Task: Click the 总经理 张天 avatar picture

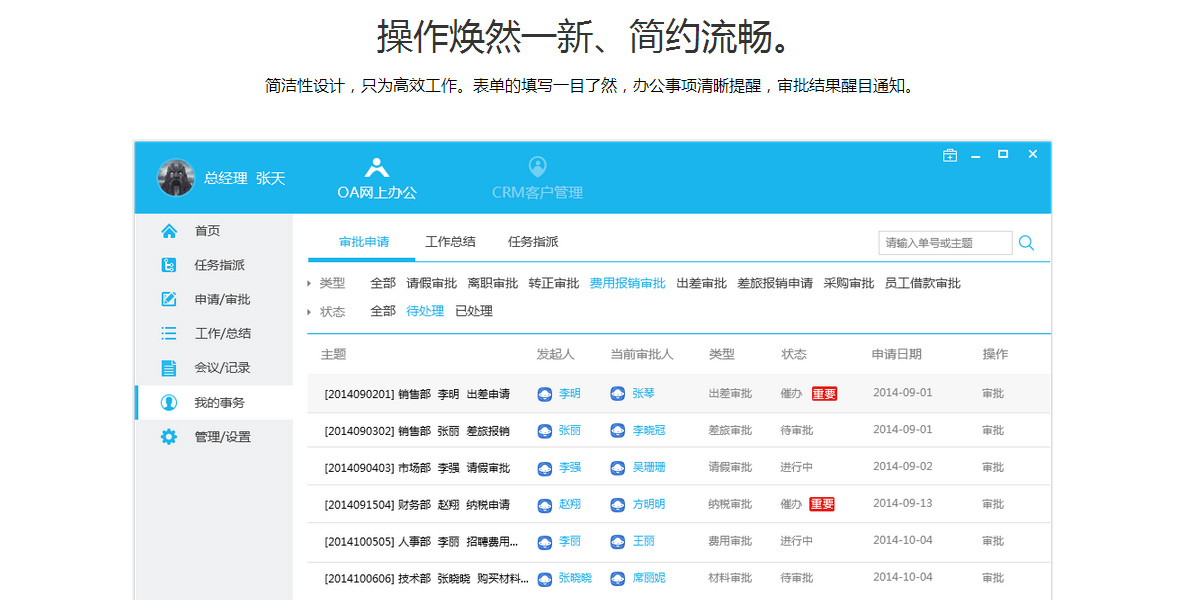Action: [x=176, y=178]
